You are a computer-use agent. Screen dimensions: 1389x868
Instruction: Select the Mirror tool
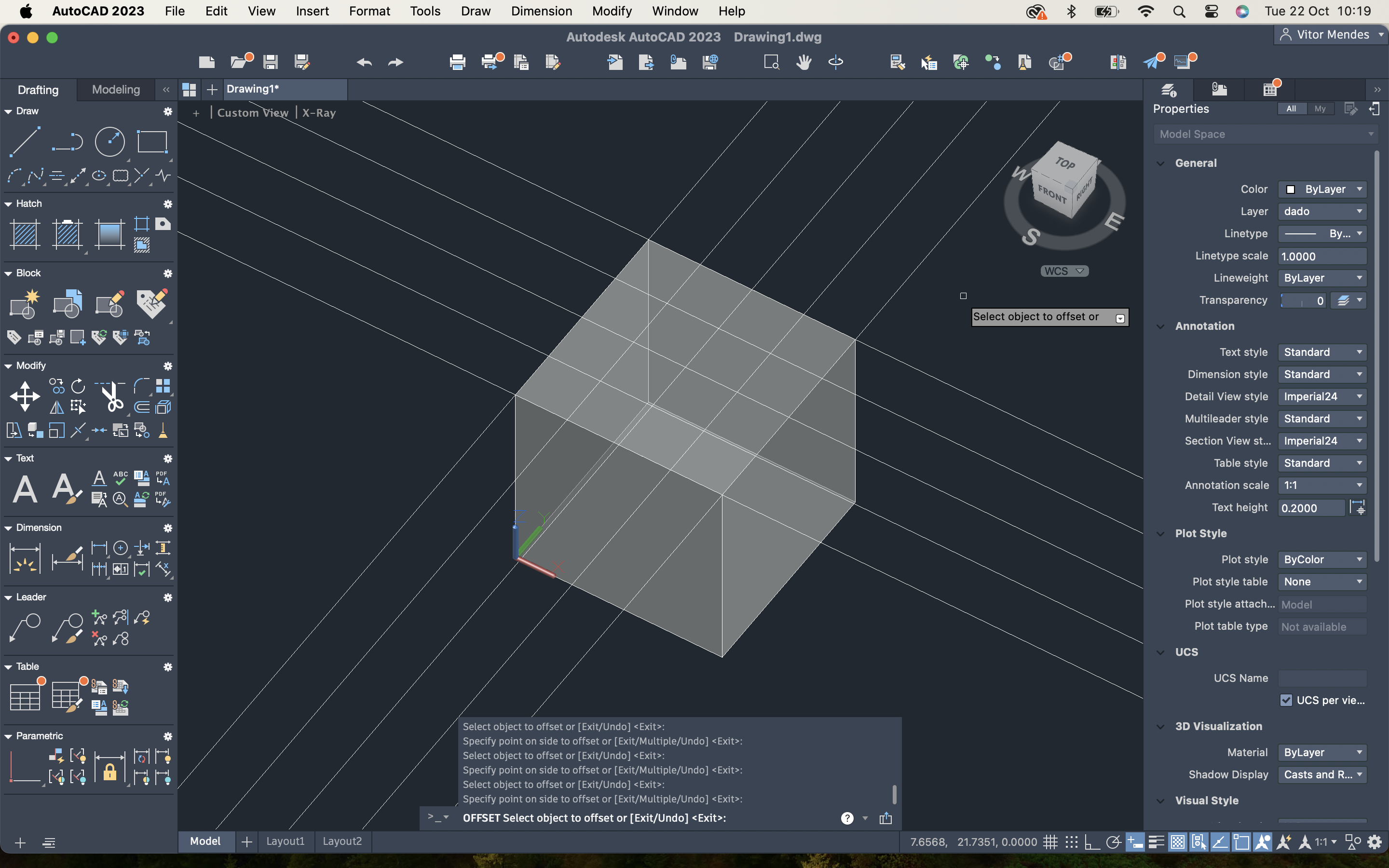57,407
